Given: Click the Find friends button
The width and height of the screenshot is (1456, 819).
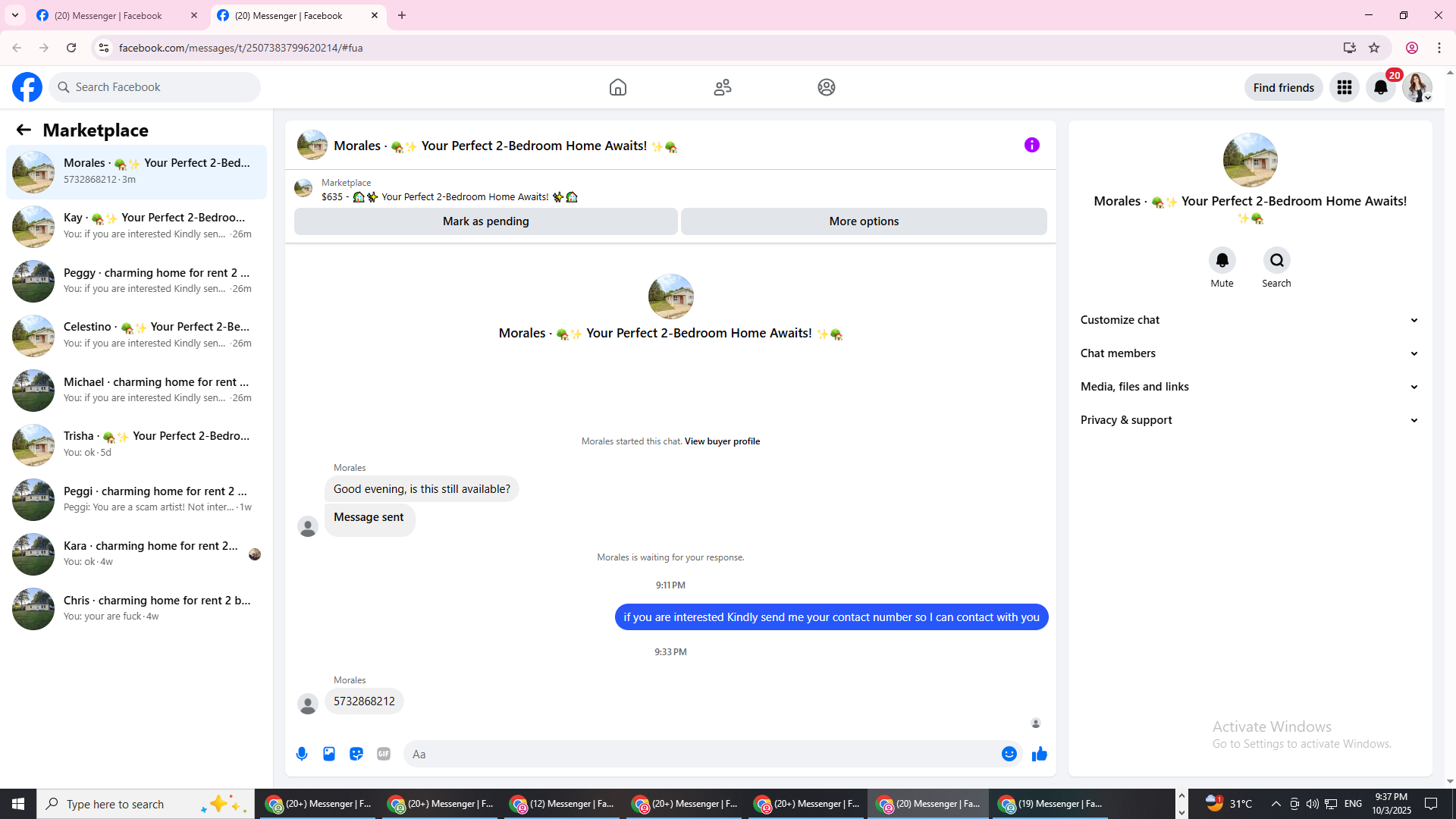Looking at the screenshot, I should 1284,87.
